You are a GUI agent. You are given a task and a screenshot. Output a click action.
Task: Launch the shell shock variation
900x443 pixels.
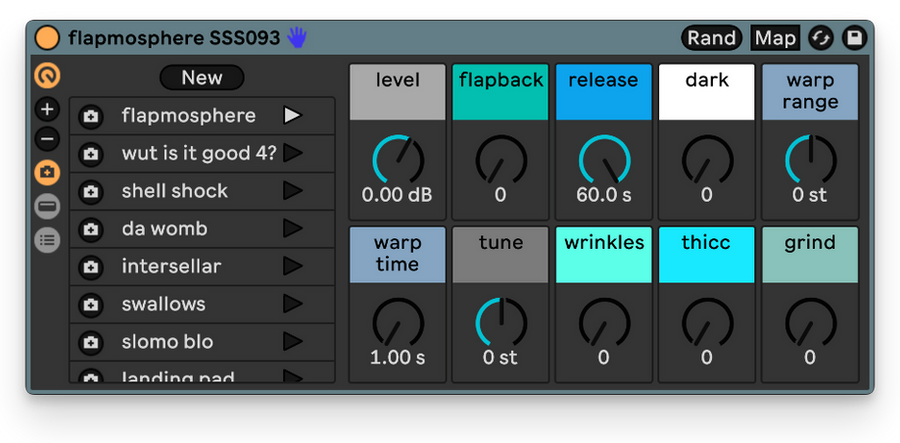[x=293, y=191]
